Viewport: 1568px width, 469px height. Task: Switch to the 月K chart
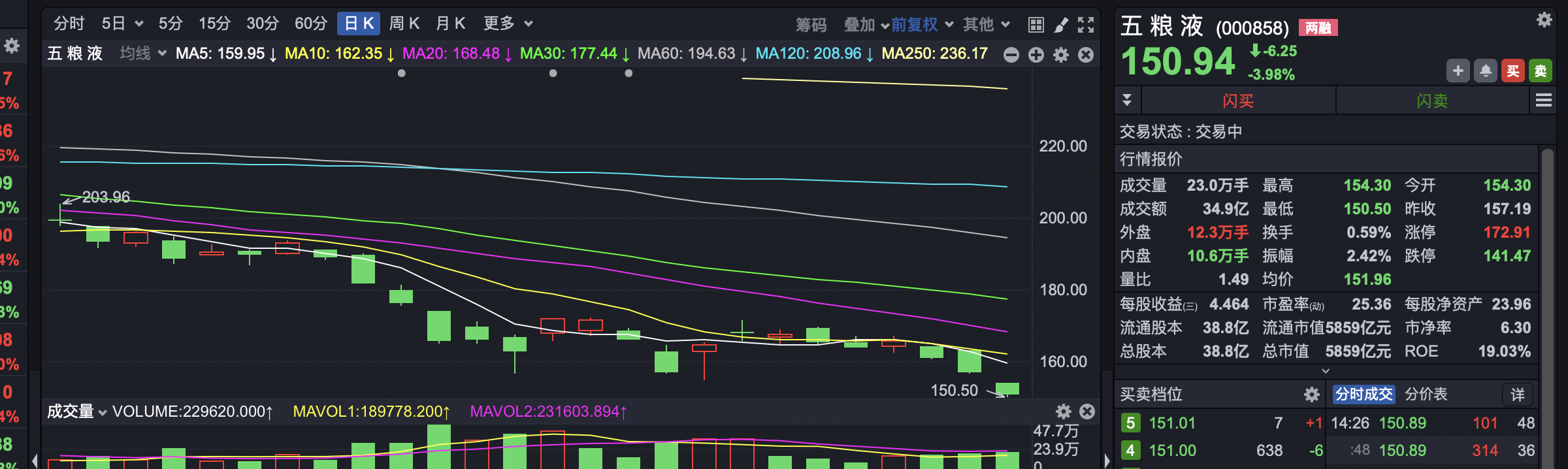coord(451,24)
